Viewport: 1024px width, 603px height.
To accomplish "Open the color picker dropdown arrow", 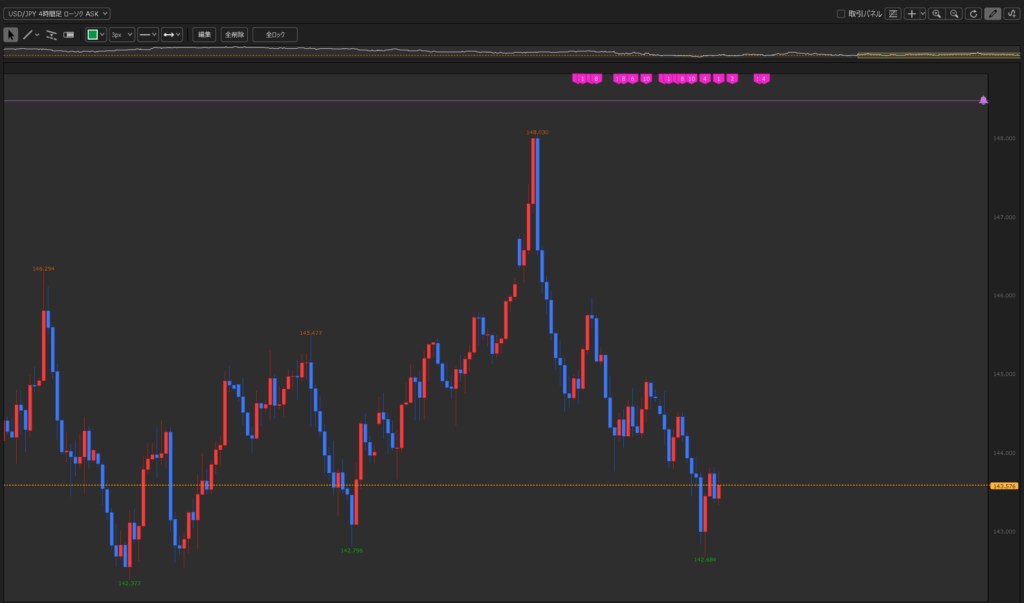I will (102, 35).
